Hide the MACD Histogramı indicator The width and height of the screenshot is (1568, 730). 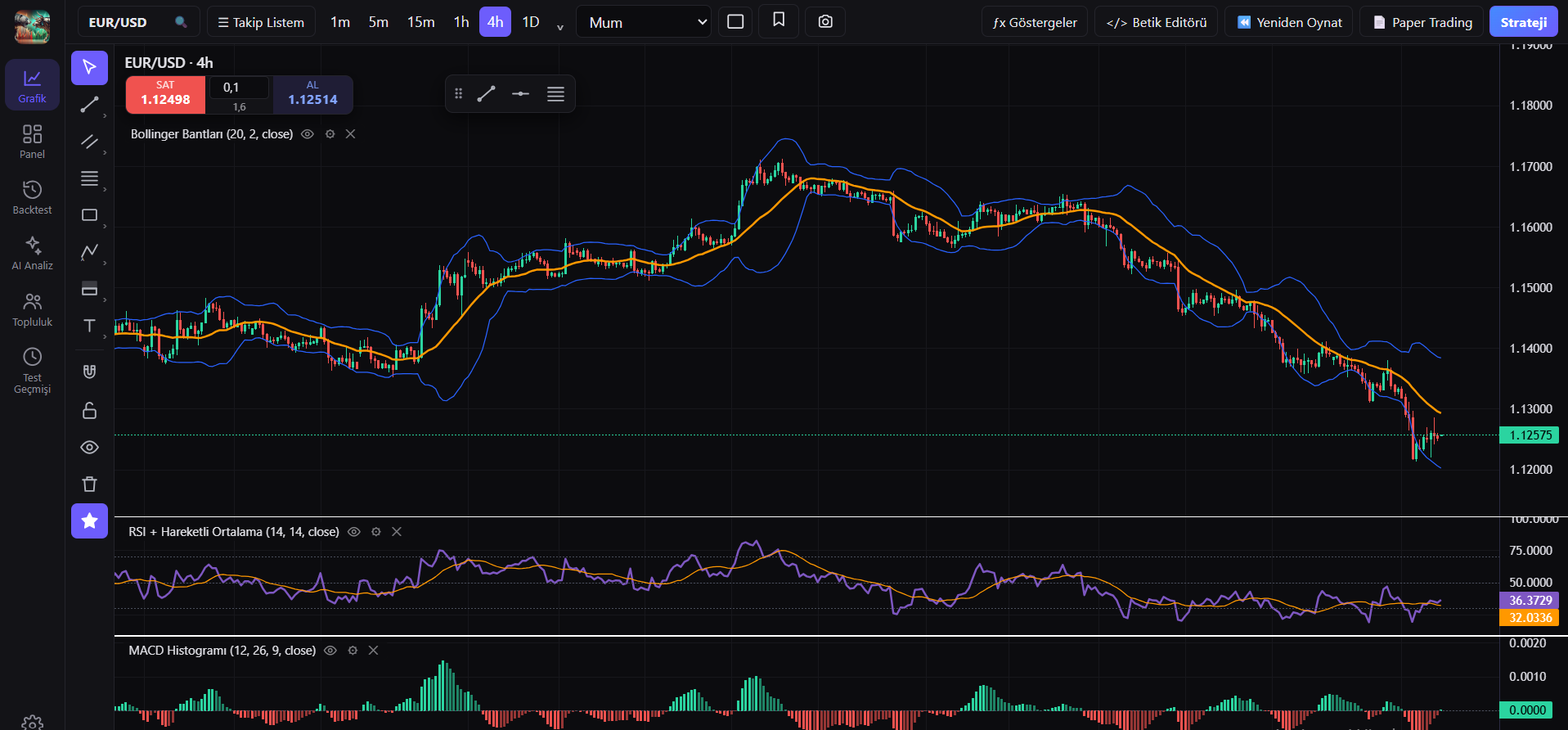click(x=330, y=651)
